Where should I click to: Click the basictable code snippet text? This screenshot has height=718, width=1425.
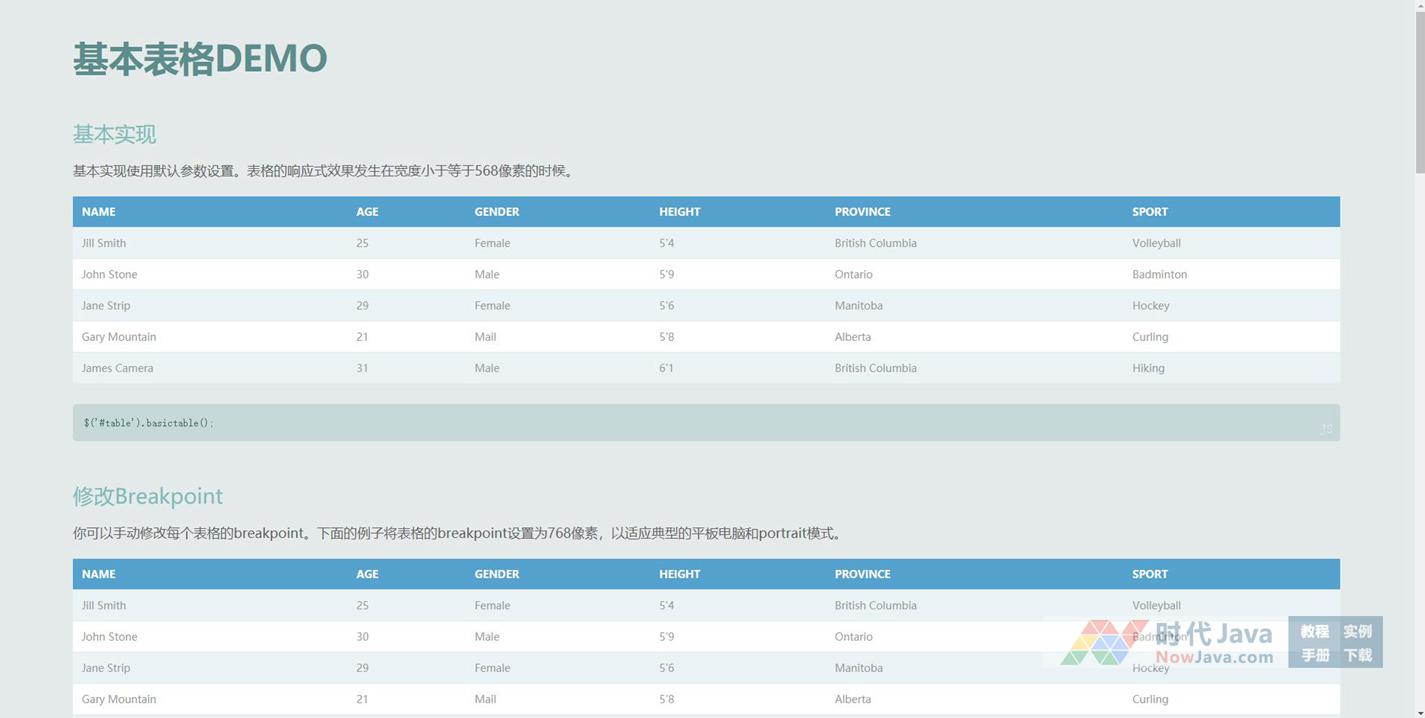pos(148,423)
